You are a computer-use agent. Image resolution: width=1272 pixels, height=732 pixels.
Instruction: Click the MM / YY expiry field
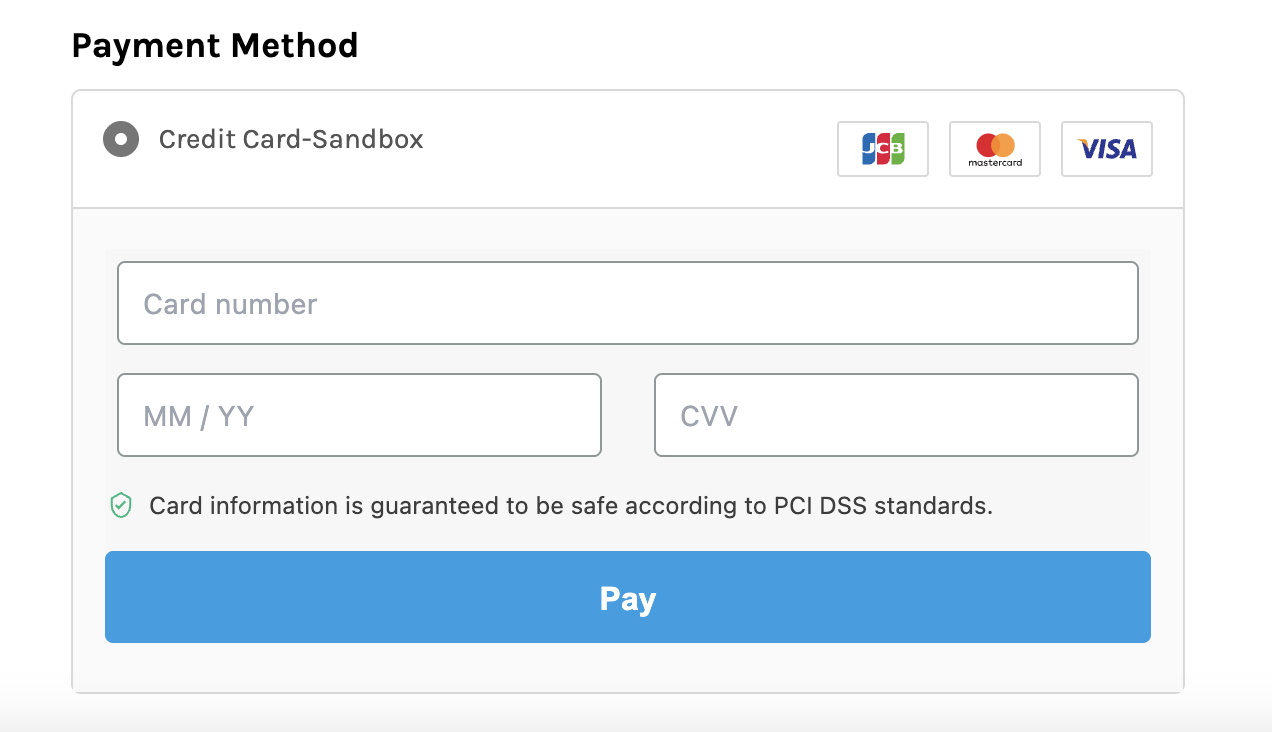click(x=359, y=415)
